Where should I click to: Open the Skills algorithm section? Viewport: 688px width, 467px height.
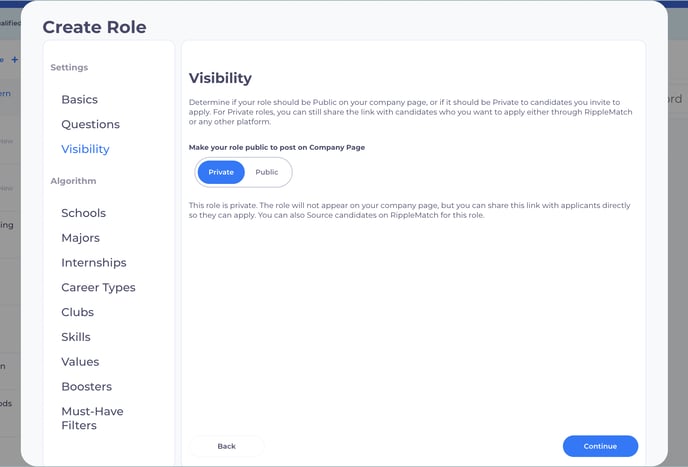75,337
